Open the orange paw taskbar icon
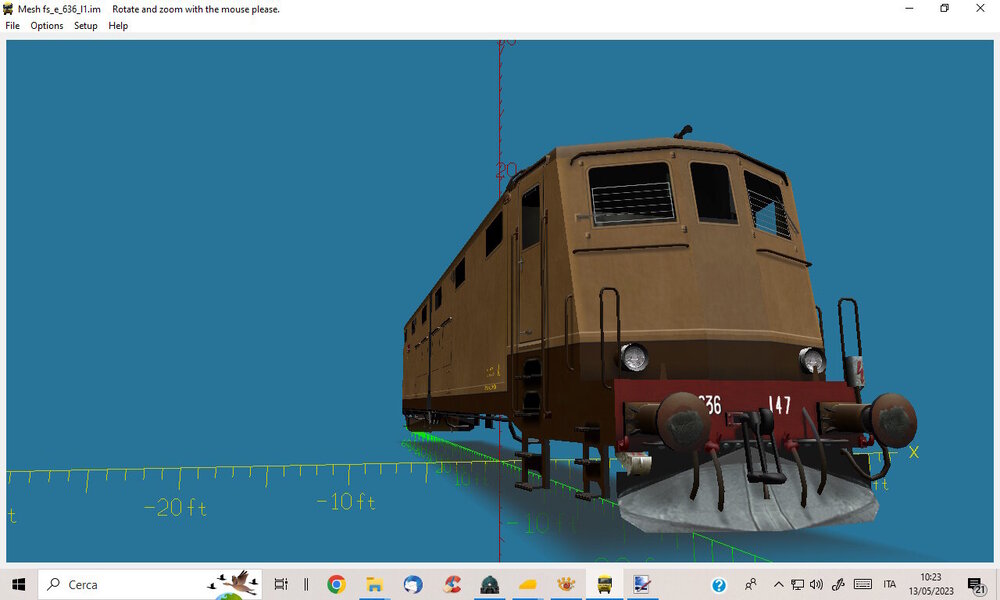 coord(566,584)
